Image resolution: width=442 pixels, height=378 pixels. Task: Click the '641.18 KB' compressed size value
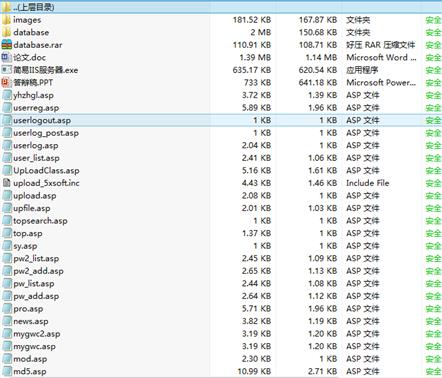(x=318, y=83)
